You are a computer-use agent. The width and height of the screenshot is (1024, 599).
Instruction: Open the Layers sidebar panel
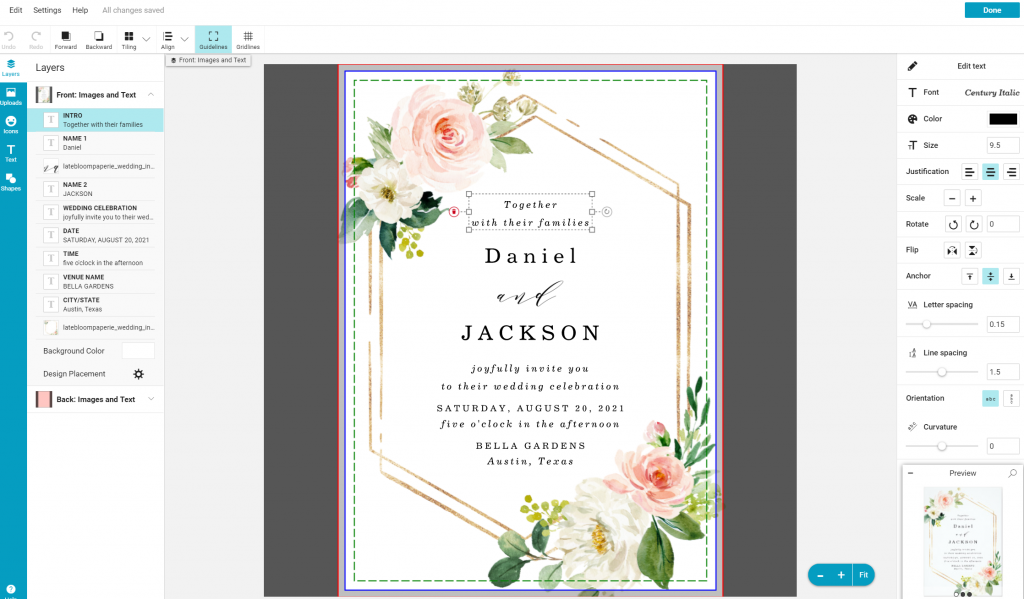click(10, 67)
